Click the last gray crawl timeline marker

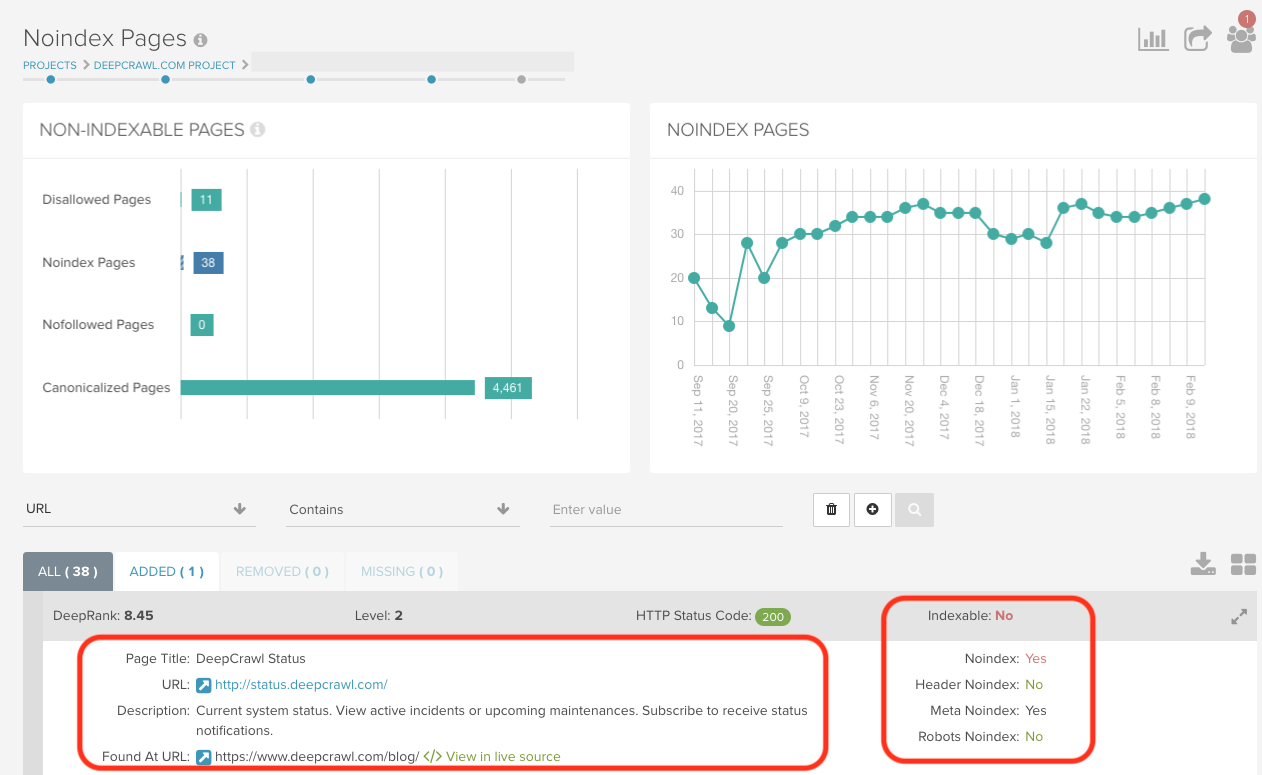point(521,79)
